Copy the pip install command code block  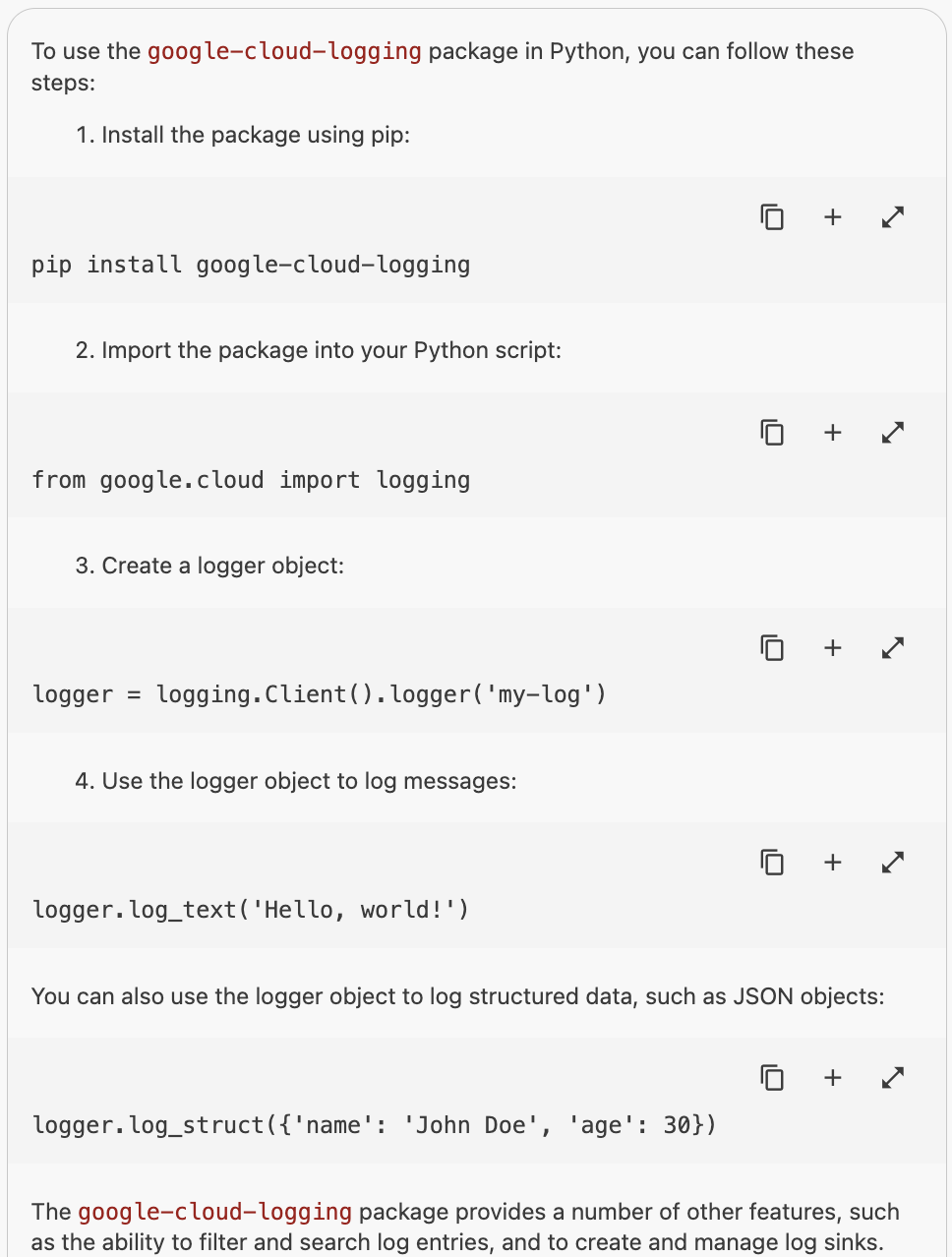(x=772, y=216)
